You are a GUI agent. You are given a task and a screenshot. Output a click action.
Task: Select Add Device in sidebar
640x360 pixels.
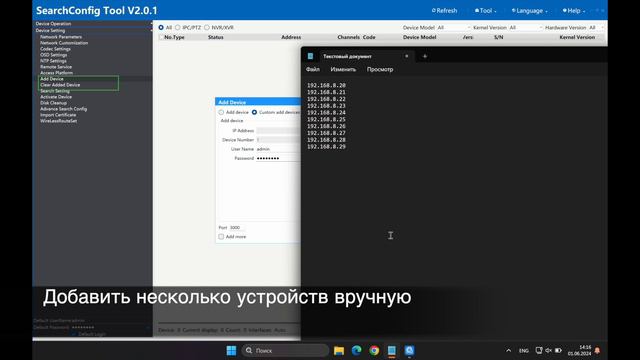pyautogui.click(x=51, y=79)
